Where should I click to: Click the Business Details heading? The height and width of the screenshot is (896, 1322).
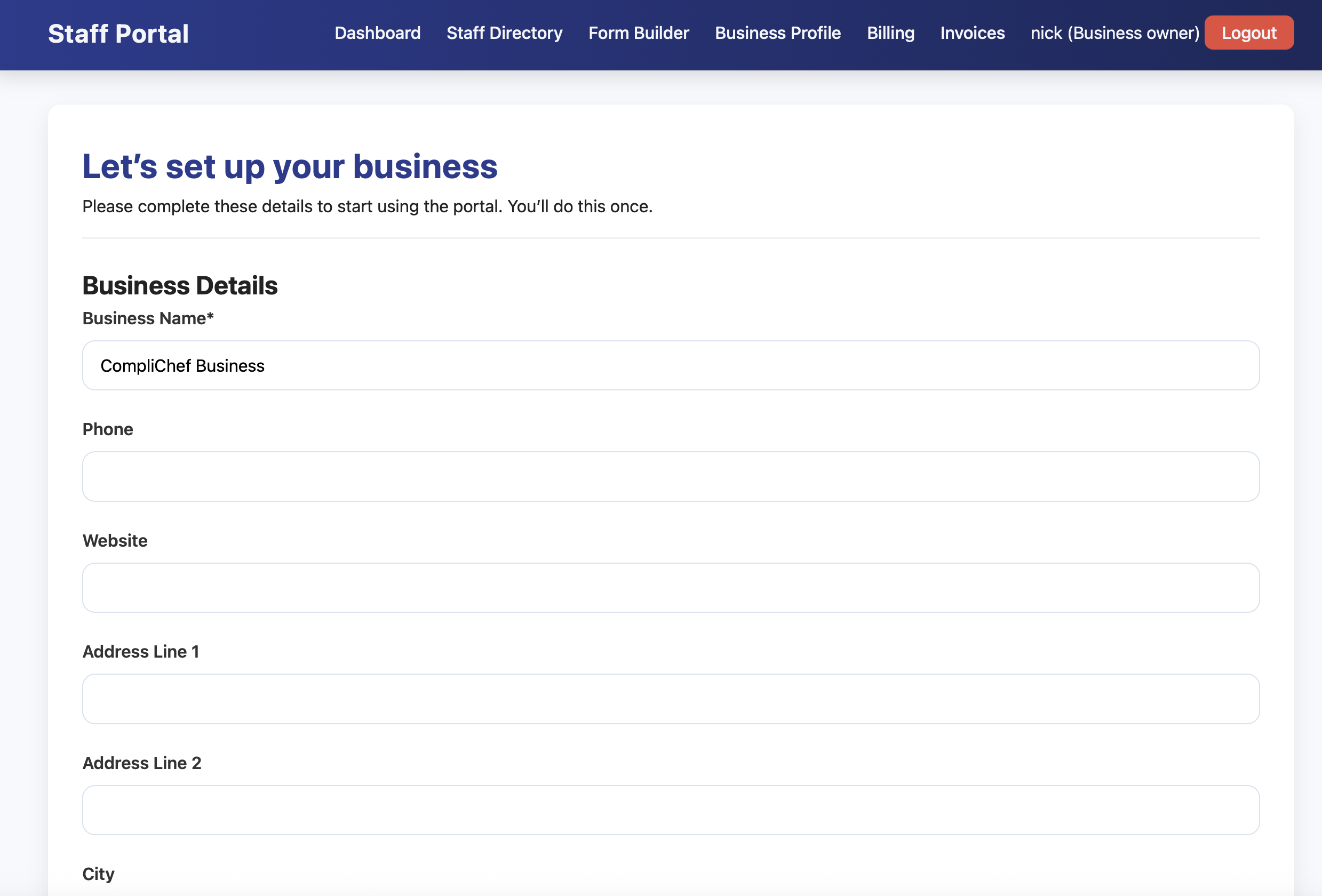click(180, 286)
